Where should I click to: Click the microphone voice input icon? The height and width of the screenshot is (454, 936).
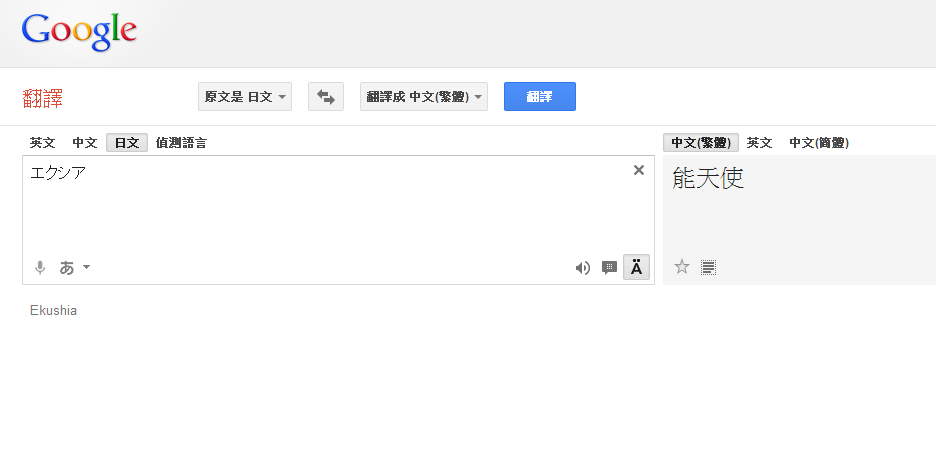point(40,267)
